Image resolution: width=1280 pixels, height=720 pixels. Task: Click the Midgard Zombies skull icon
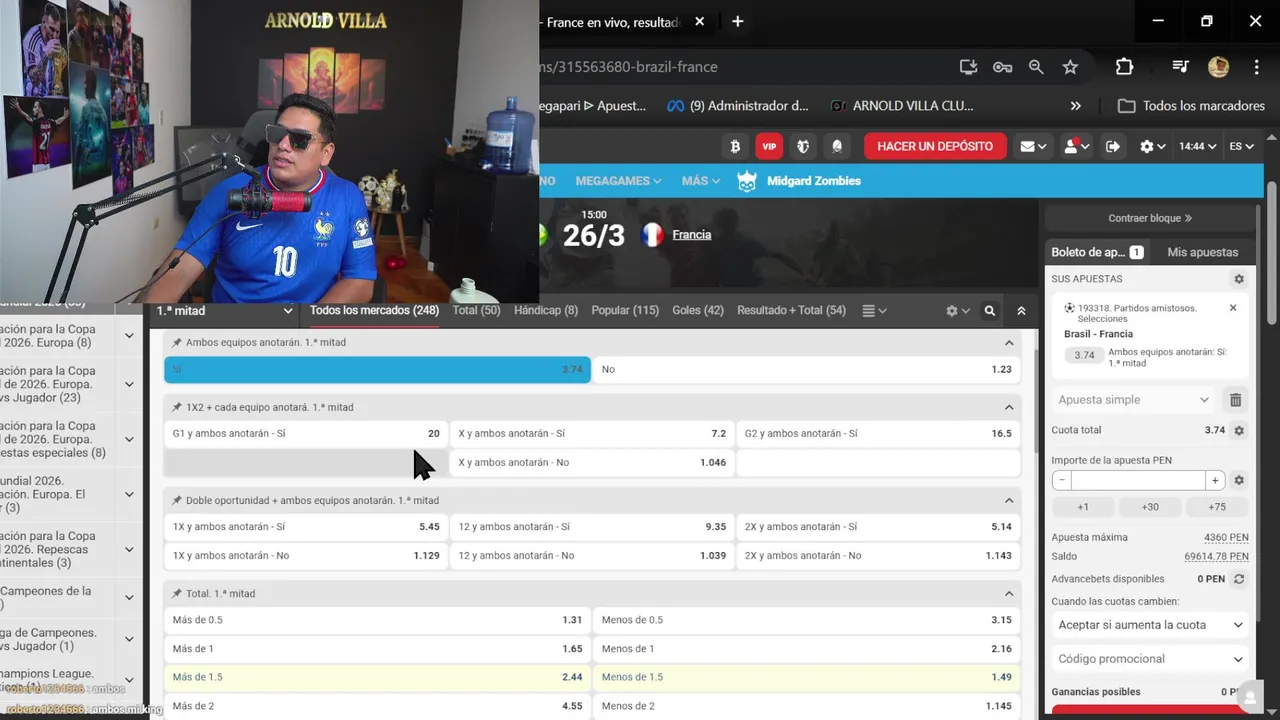pos(747,181)
